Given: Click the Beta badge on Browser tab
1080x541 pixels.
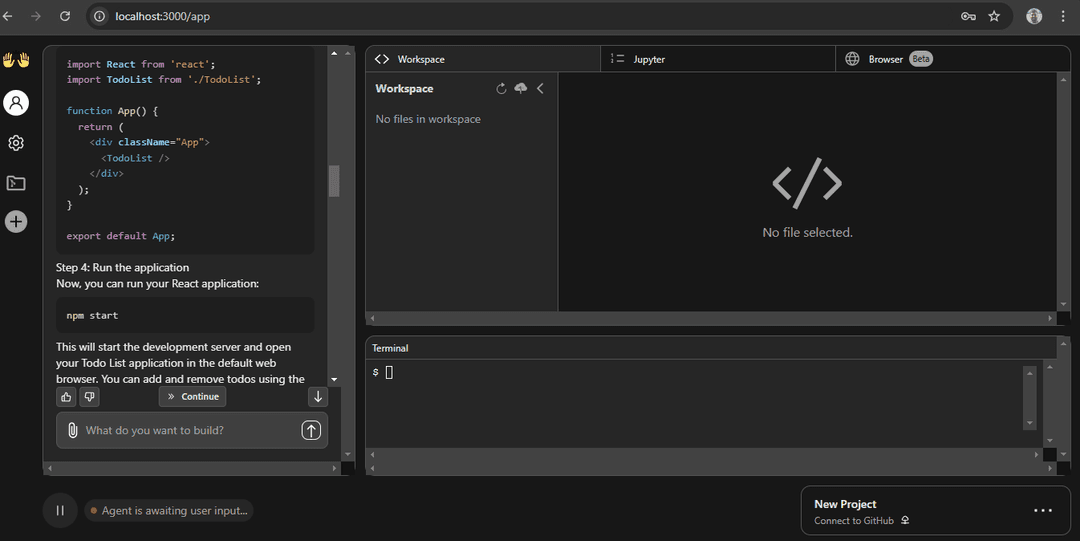Looking at the screenshot, I should pyautogui.click(x=921, y=59).
